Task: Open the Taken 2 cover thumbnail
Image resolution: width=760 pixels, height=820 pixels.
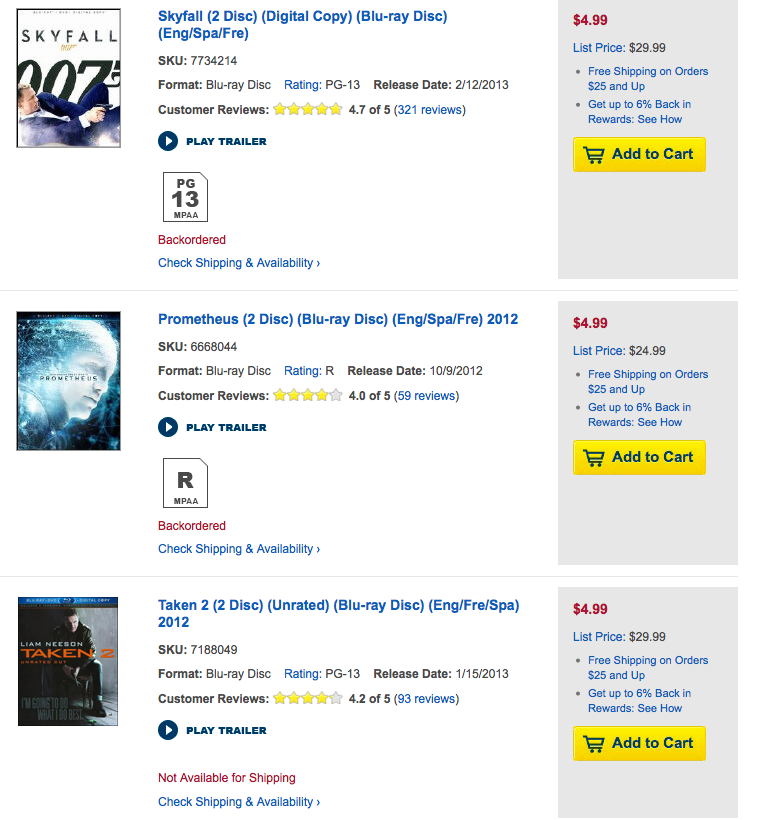Action: [69, 661]
